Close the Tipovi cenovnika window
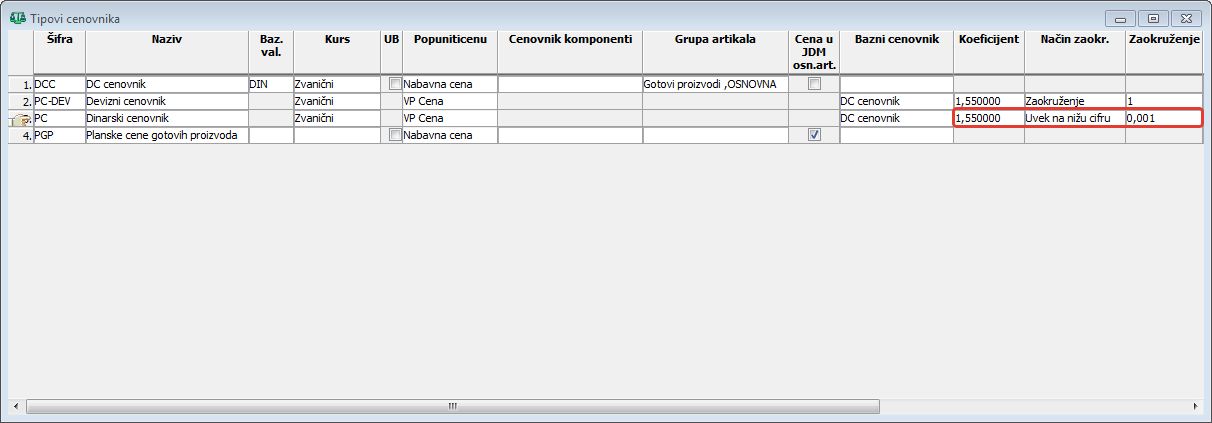Viewport: 1212px width, 423px height. [x=1187, y=18]
